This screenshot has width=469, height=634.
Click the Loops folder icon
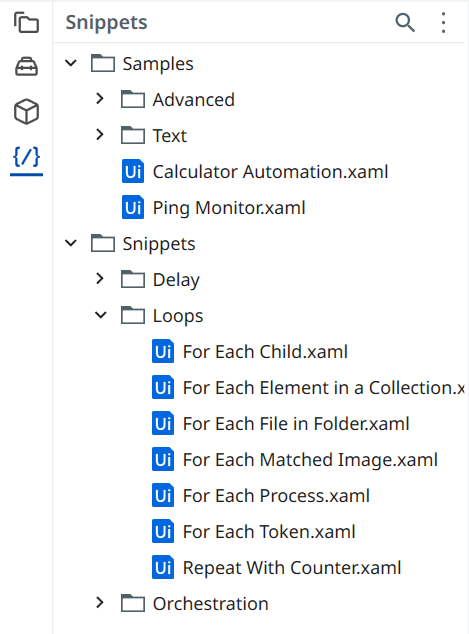[133, 315]
